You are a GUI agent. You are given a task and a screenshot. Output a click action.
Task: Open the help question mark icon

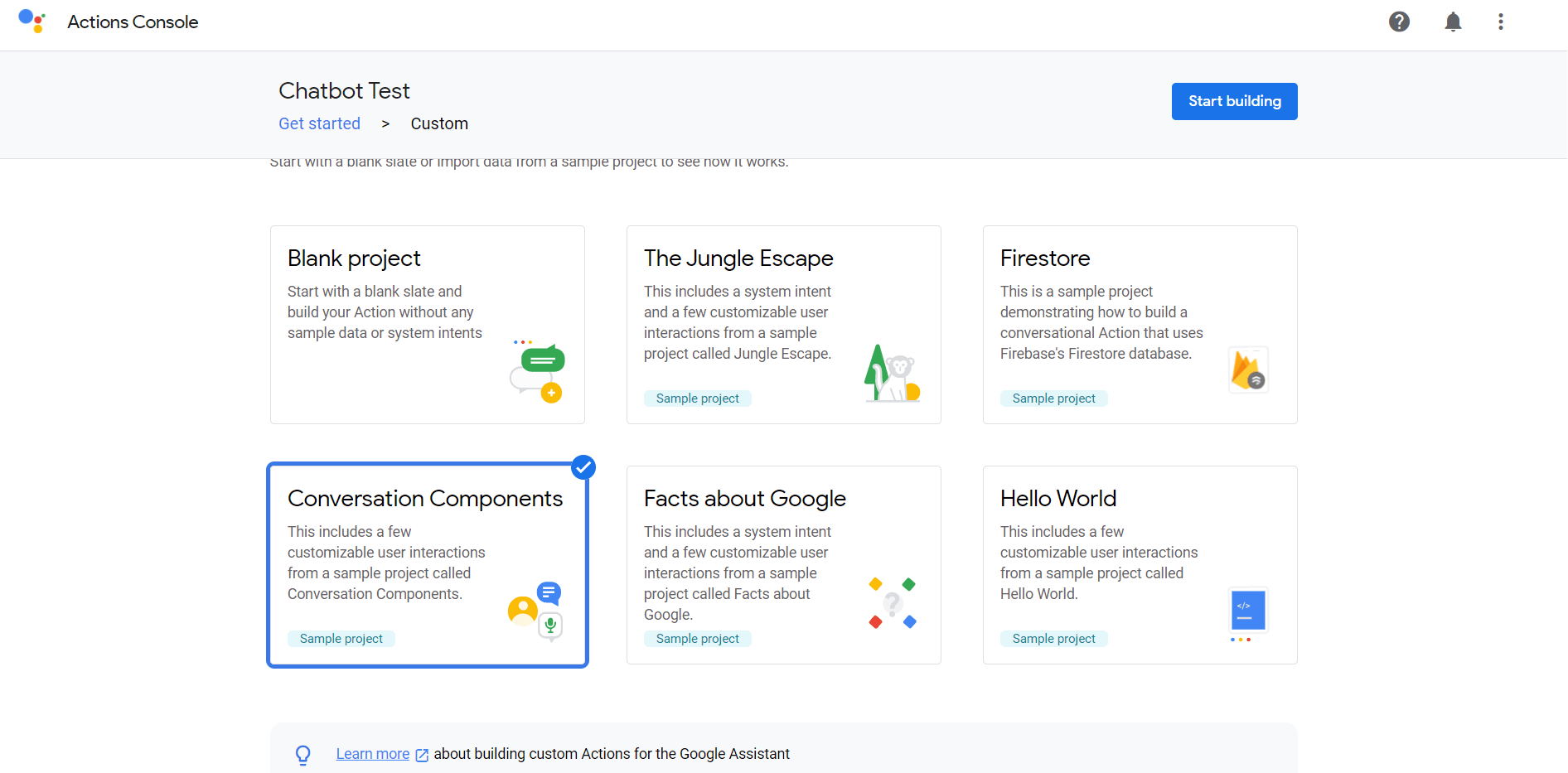(x=1400, y=22)
